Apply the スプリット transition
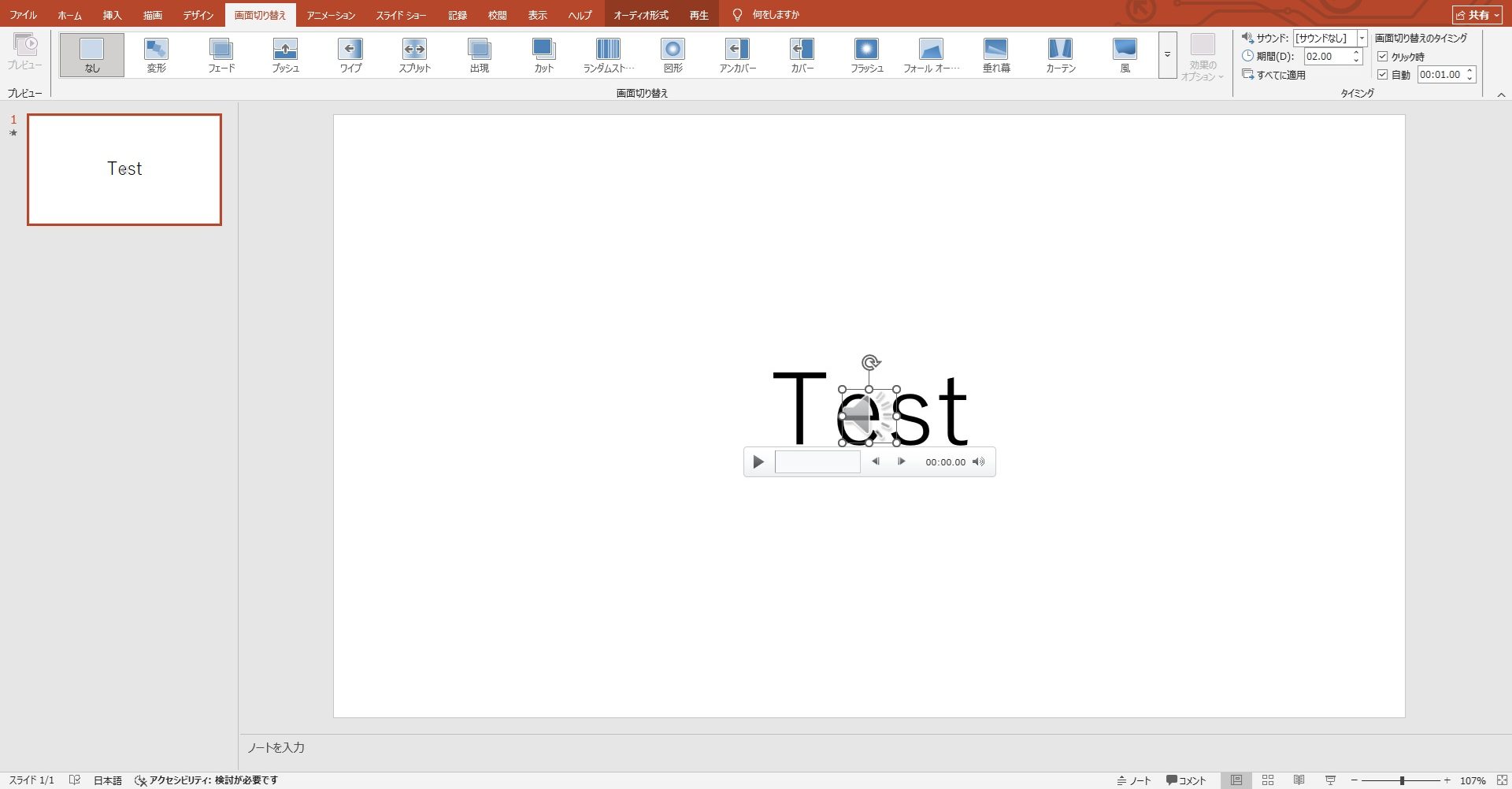This screenshot has width=1512, height=789. coord(414,54)
